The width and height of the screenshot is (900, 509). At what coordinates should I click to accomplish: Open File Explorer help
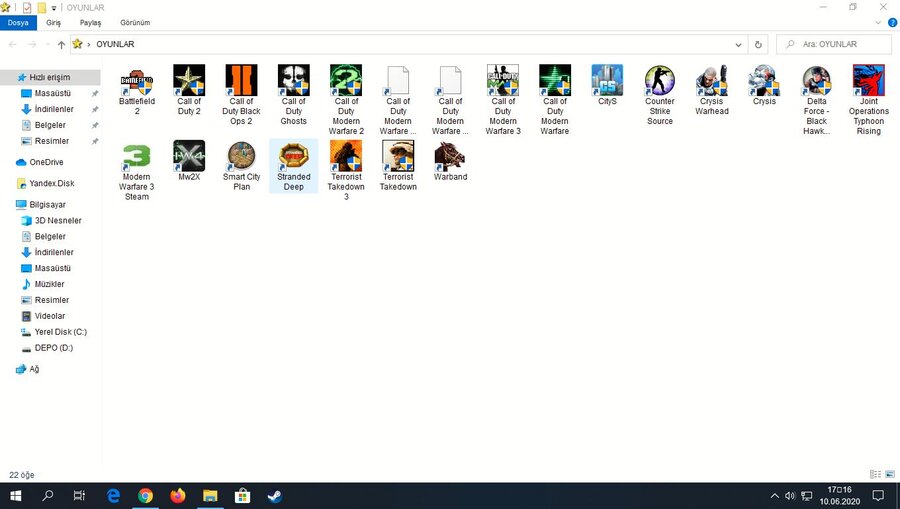click(893, 23)
